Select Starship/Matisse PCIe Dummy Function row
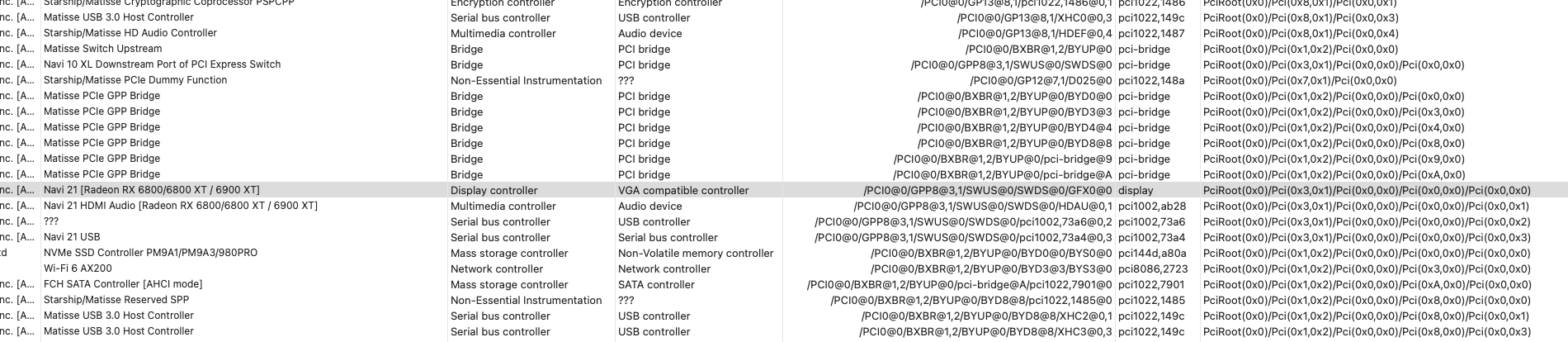The width and height of the screenshot is (1568, 342). point(135,80)
